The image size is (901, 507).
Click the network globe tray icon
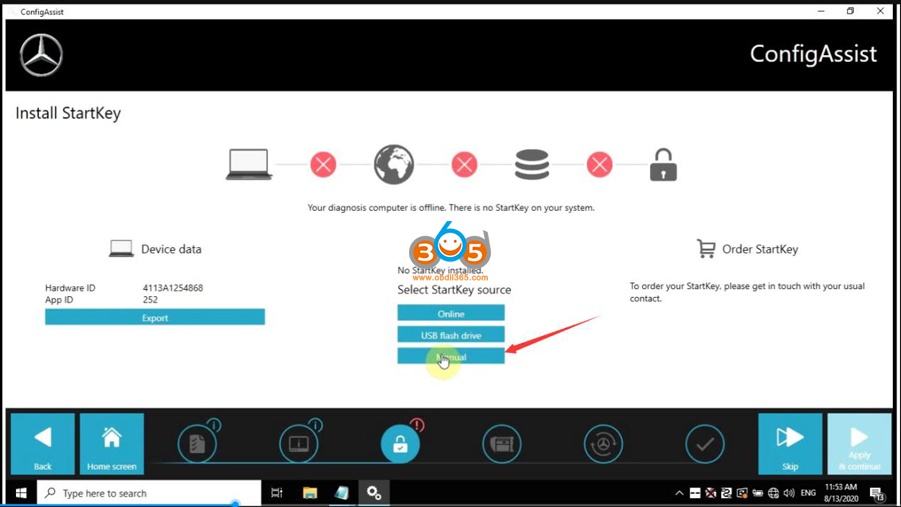(x=773, y=493)
